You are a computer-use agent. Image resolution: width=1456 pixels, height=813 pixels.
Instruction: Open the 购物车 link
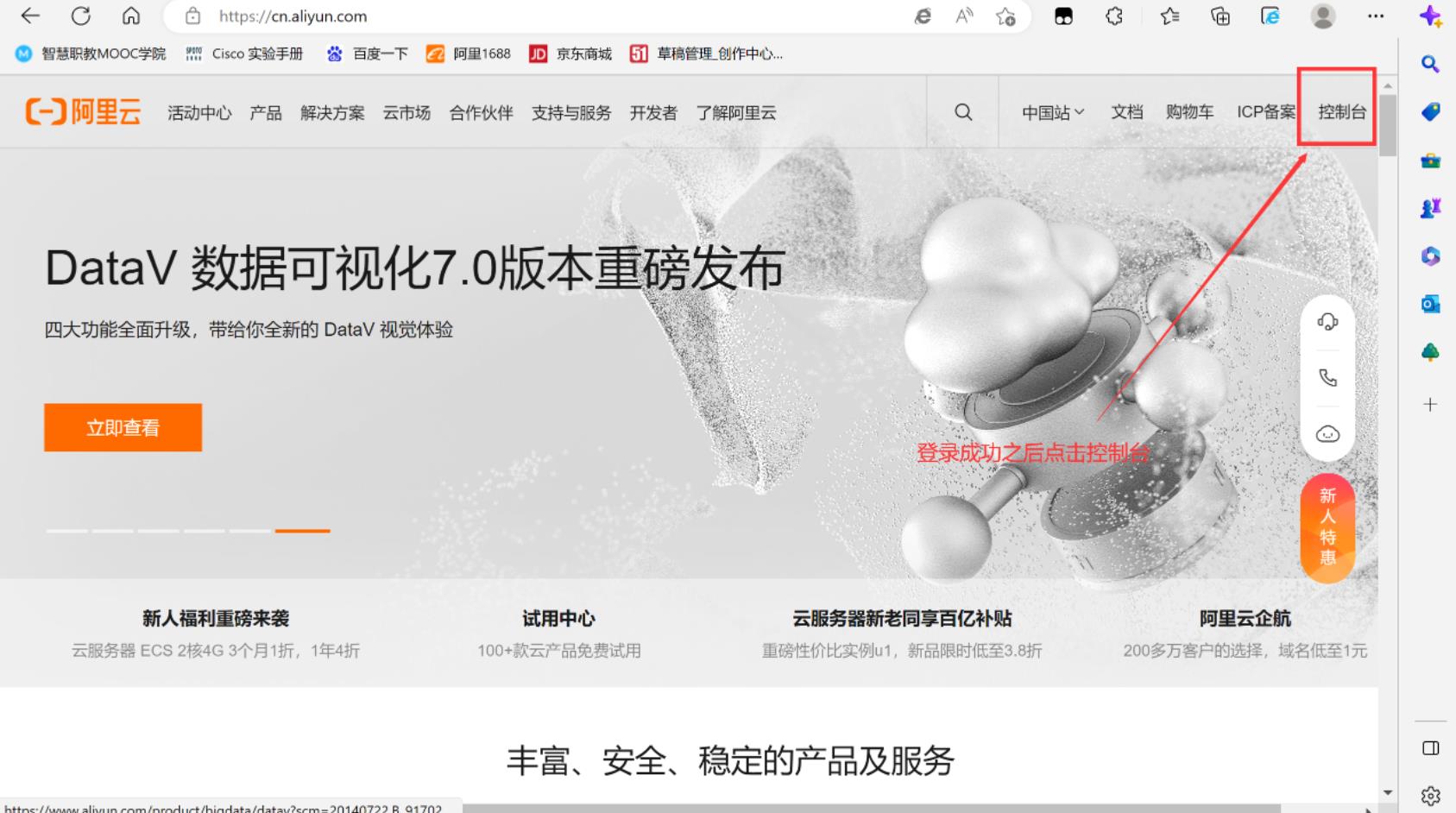point(1189,112)
